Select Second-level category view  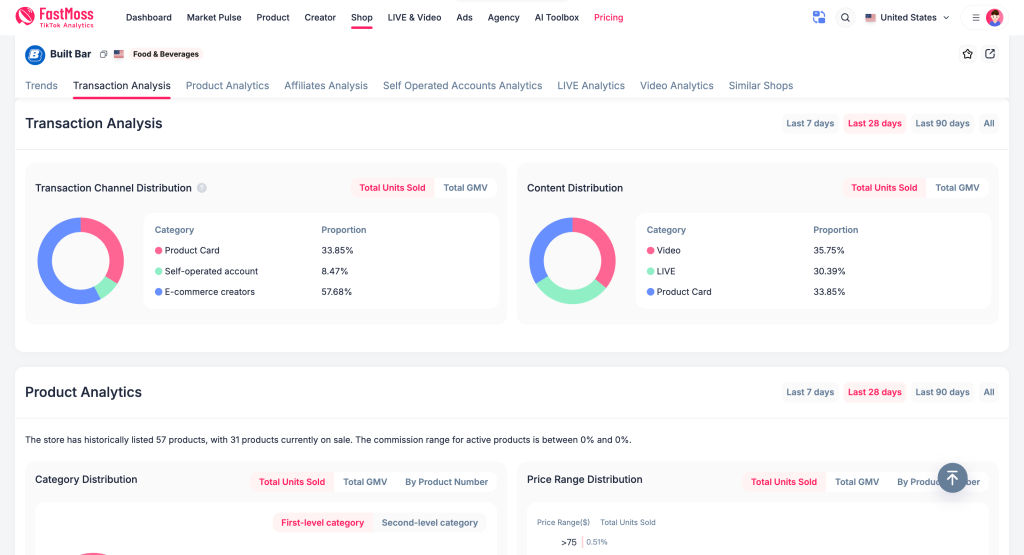[x=430, y=523]
